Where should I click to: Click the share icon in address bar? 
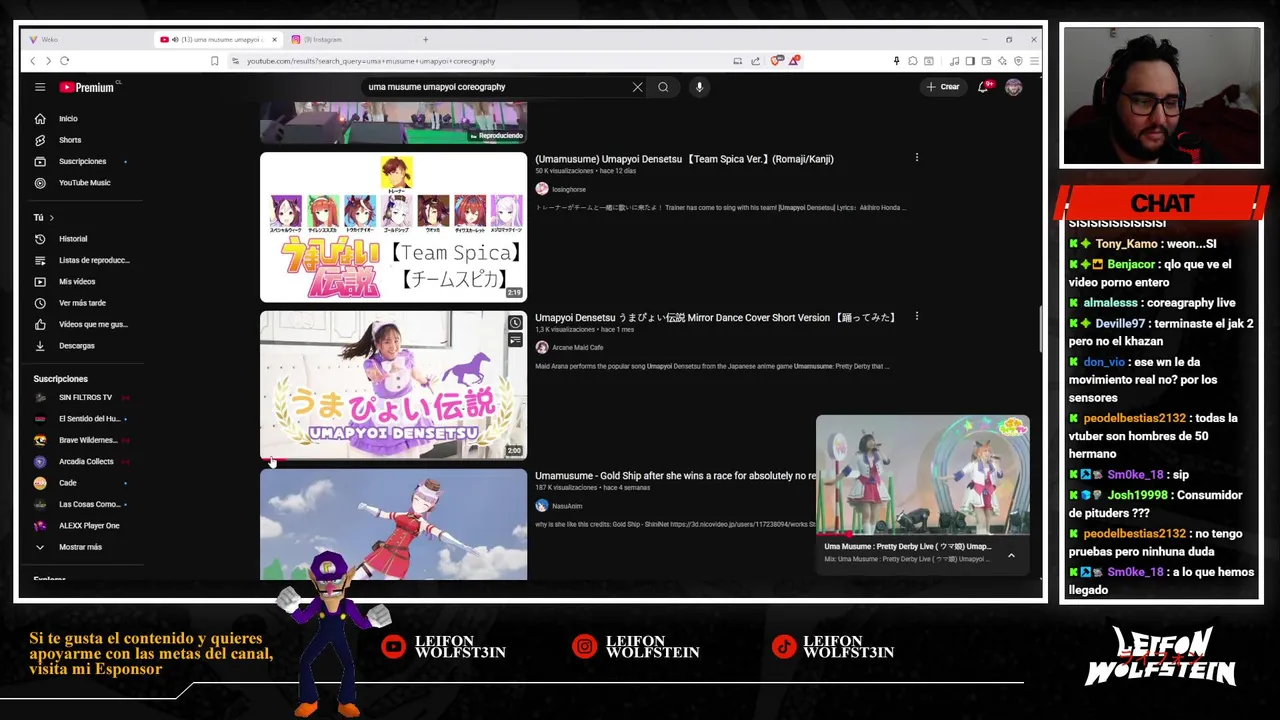755,61
